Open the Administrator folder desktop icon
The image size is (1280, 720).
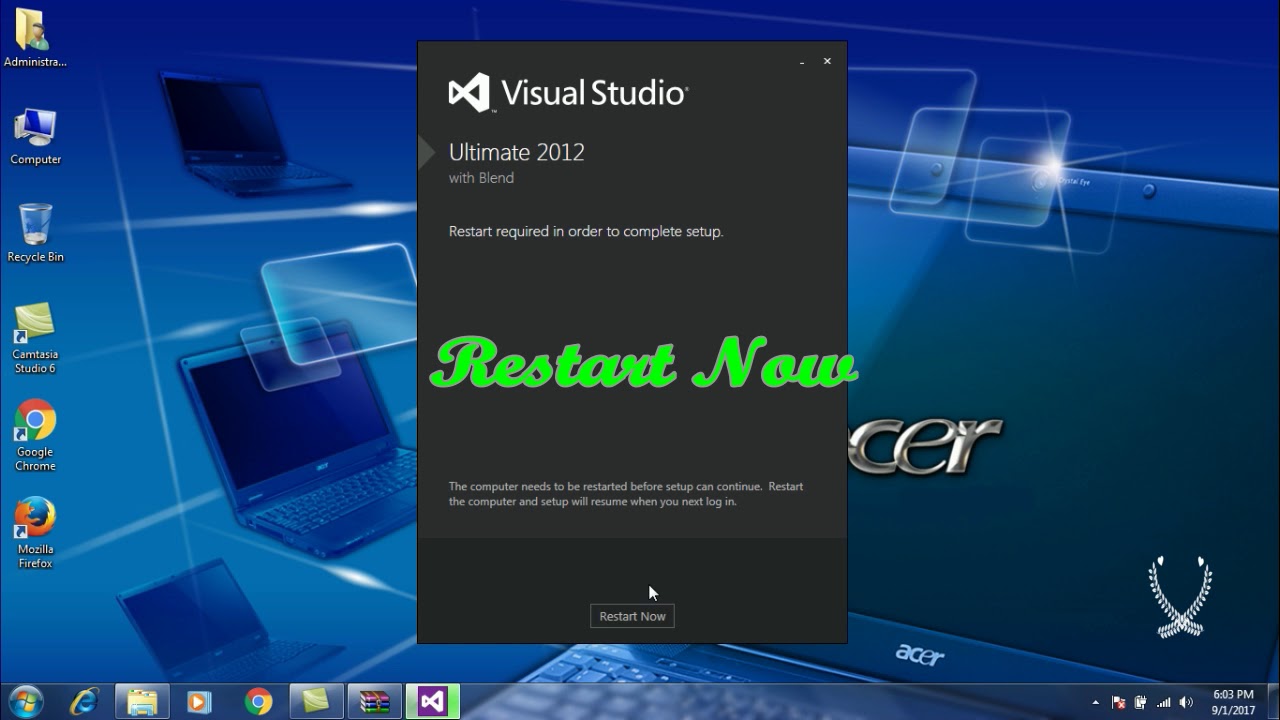[35, 38]
